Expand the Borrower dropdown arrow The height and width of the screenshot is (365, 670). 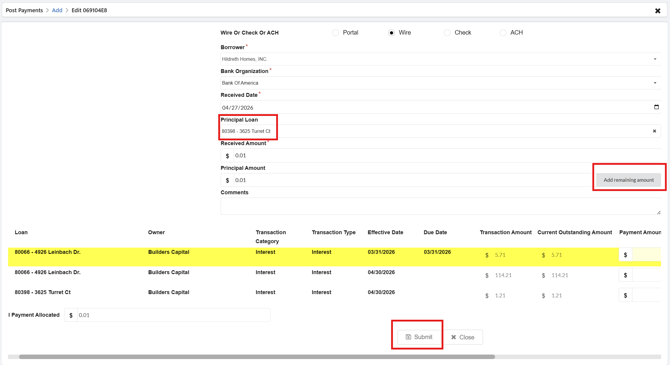pos(655,59)
